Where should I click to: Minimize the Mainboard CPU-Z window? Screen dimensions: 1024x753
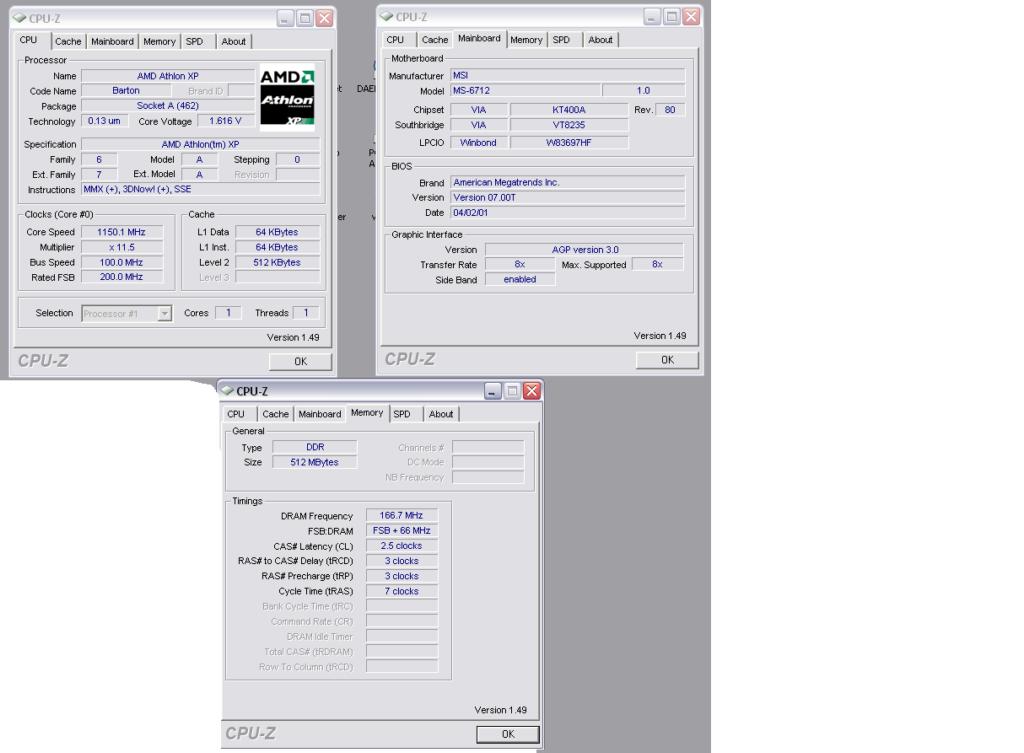pyautogui.click(x=652, y=16)
